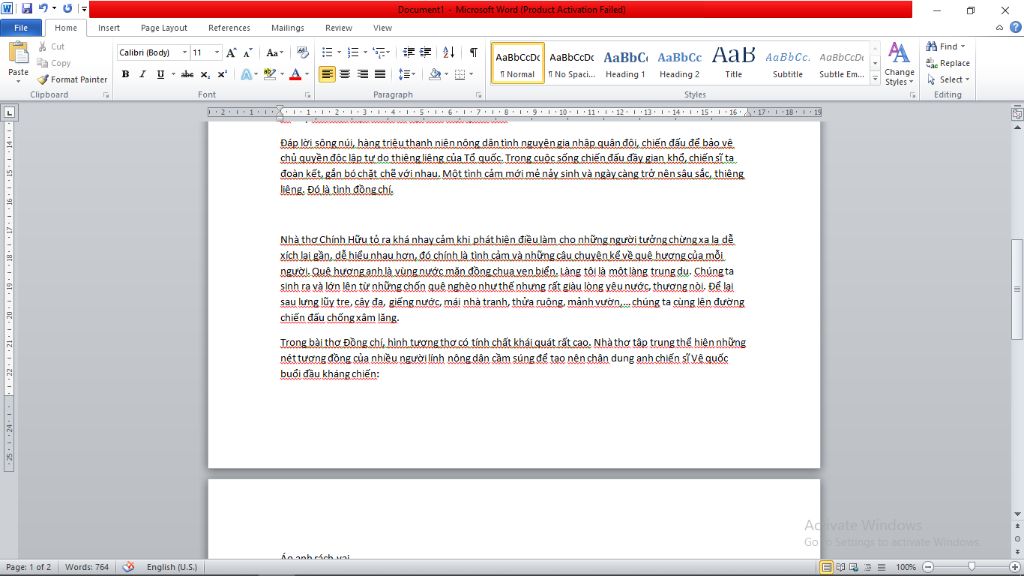Switch to the Review tab
This screenshot has width=1024, height=576.
coord(338,28)
